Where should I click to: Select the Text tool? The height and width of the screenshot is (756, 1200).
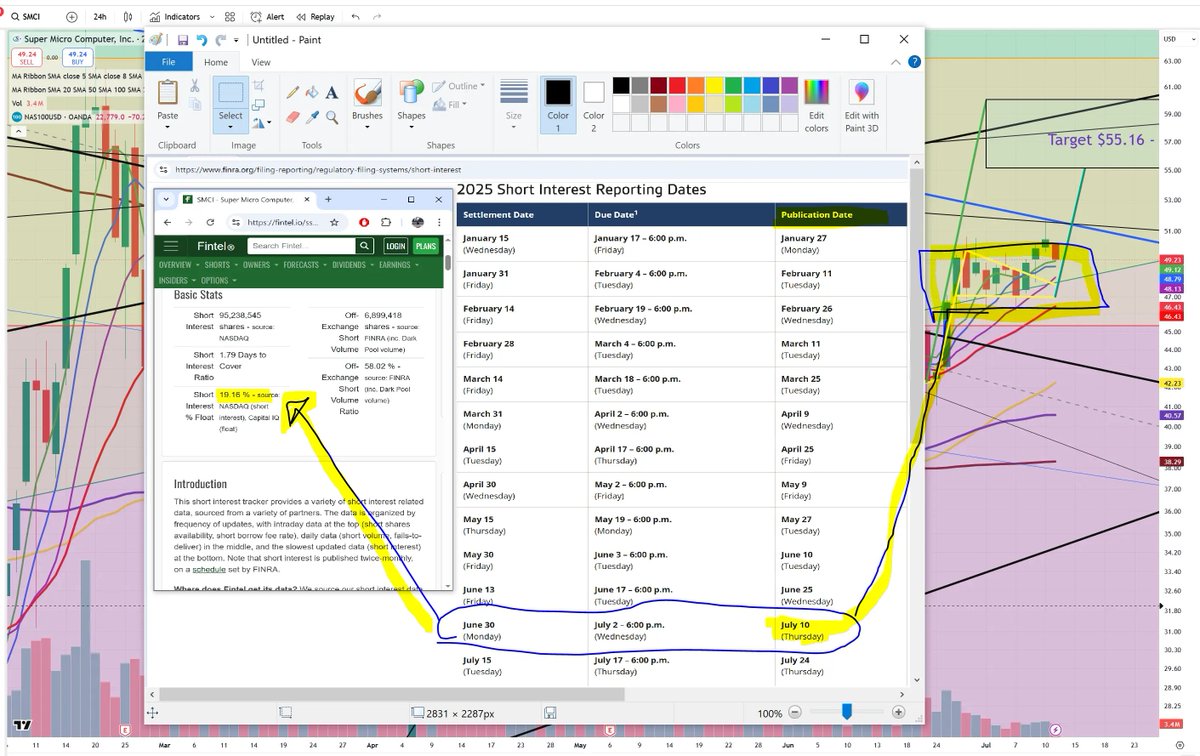tap(331, 92)
